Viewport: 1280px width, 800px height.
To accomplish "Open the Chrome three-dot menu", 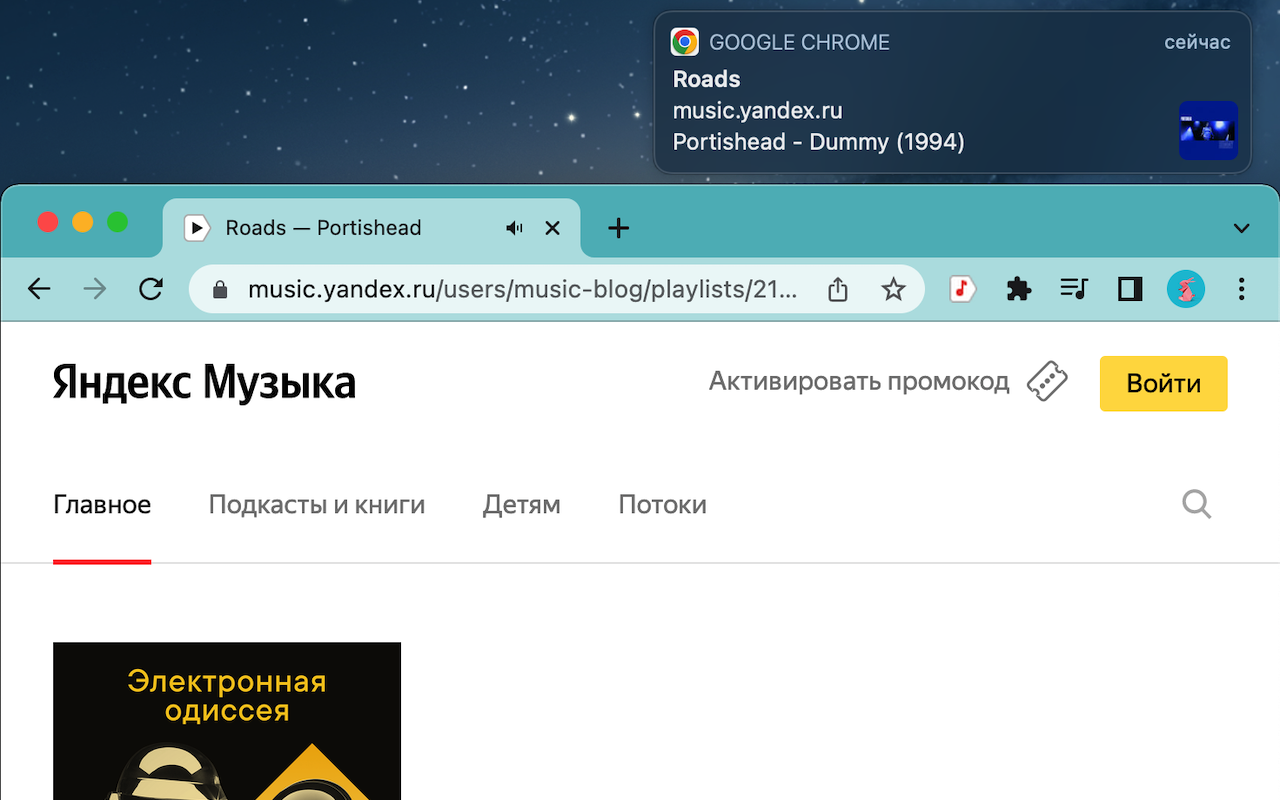I will click(x=1241, y=290).
